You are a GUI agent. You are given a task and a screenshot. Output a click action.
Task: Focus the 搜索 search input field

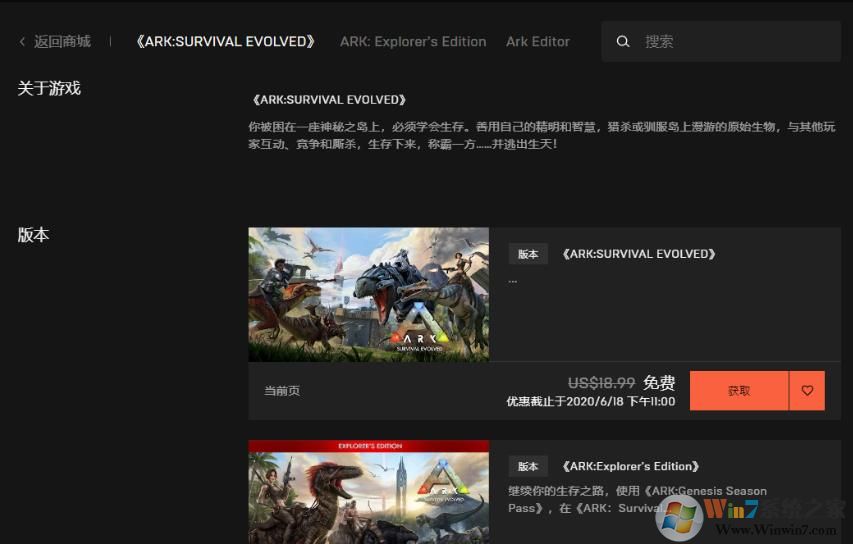[x=721, y=41]
